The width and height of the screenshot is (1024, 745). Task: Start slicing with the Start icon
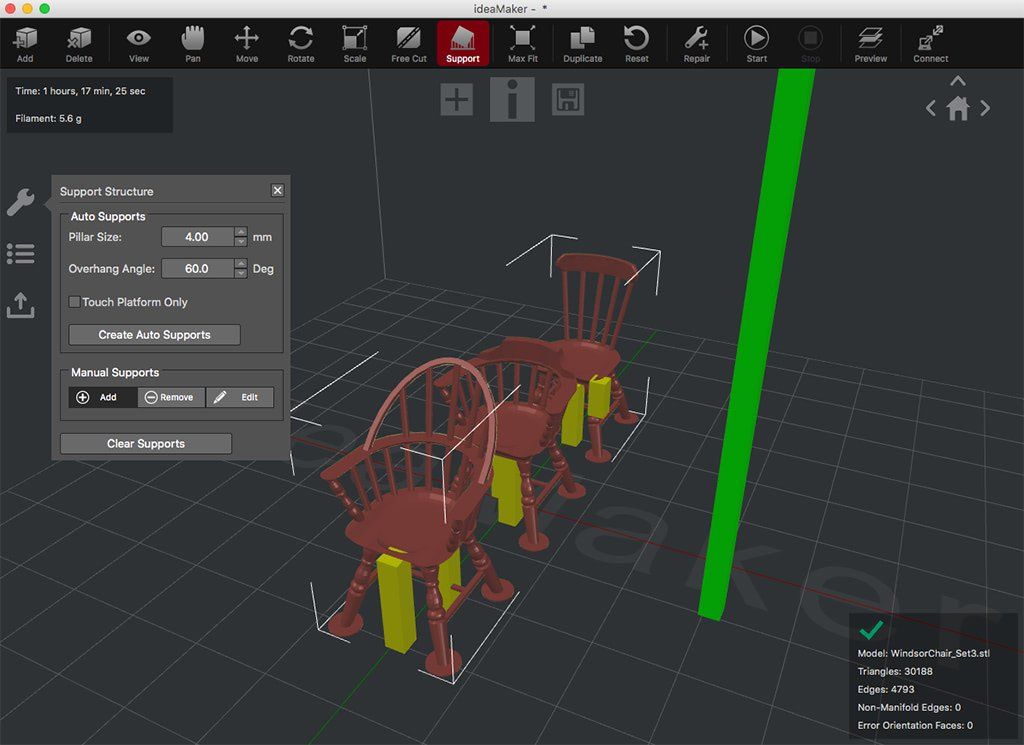tap(756, 43)
